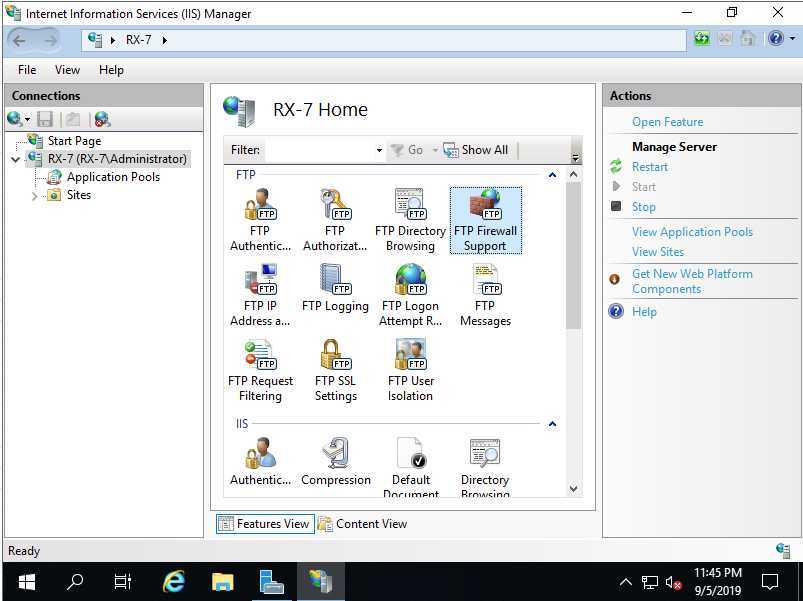Select Start Page in Connections tree
The height and width of the screenshot is (601, 803).
[74, 141]
